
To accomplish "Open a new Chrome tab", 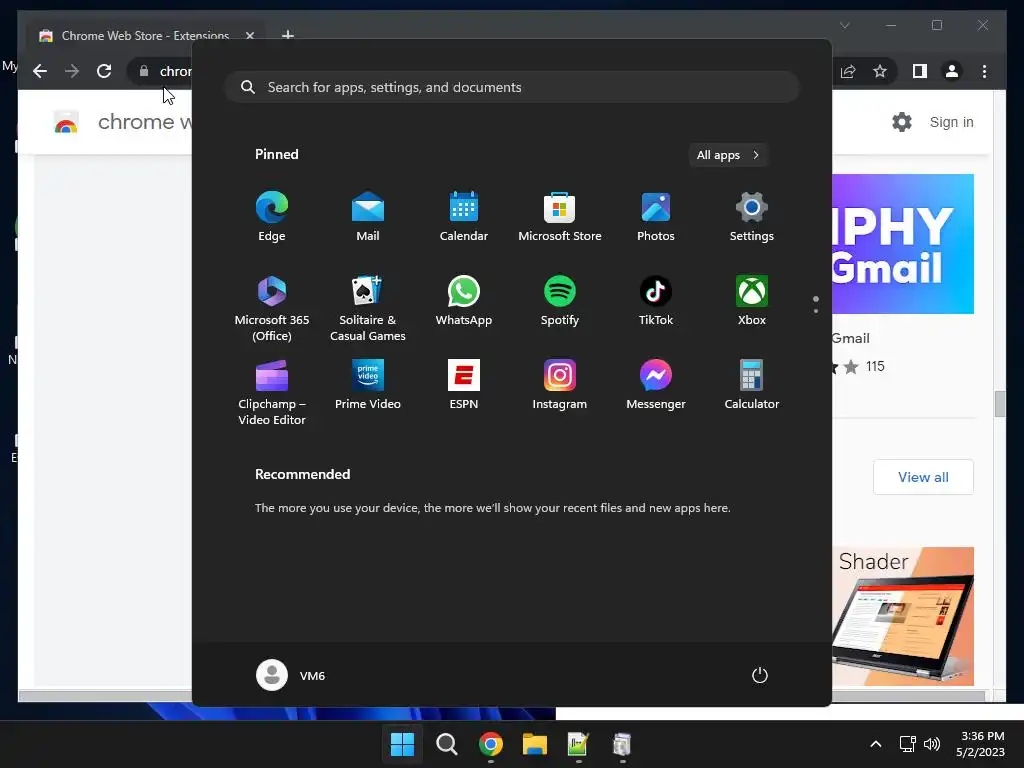I will (x=287, y=35).
